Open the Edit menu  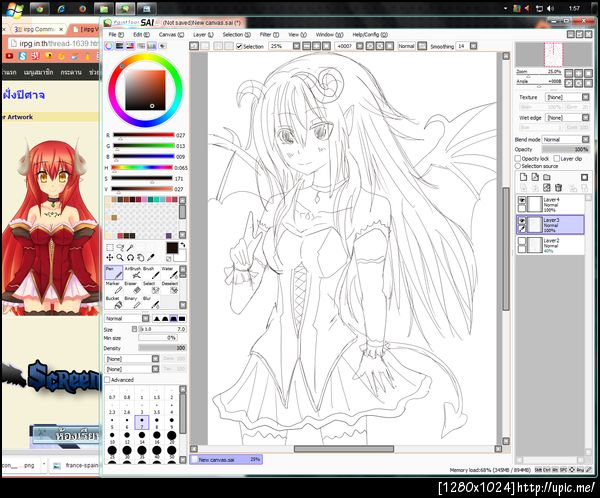point(141,34)
